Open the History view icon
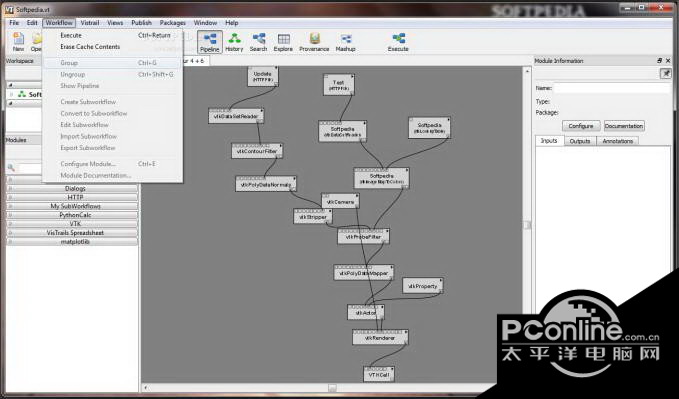Screen dimensions: 679x399 click(234, 42)
